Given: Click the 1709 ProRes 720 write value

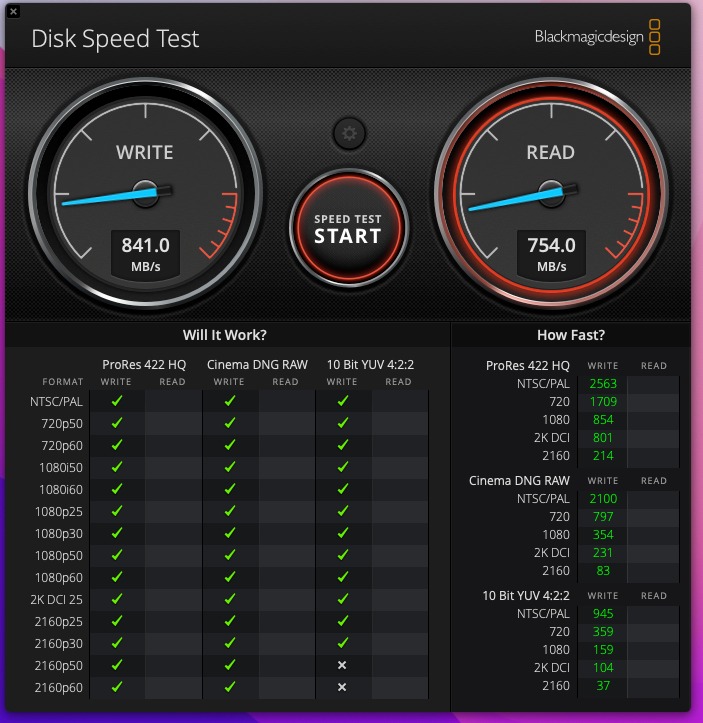Looking at the screenshot, I should click(x=603, y=402).
